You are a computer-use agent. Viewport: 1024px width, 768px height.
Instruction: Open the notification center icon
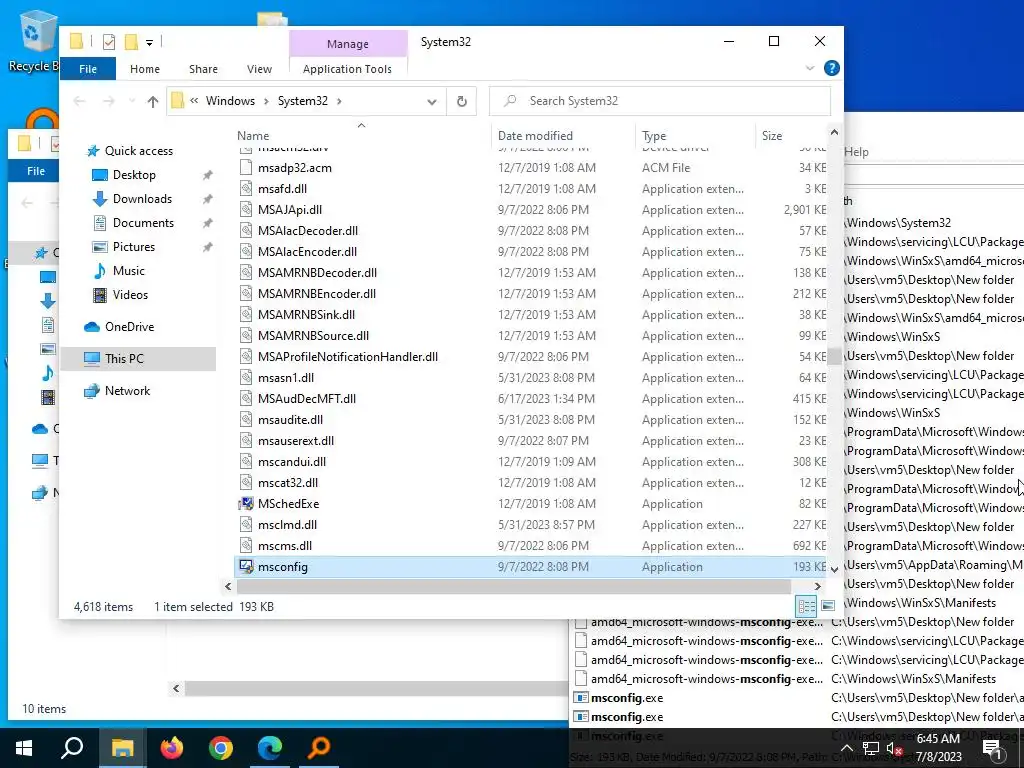992,748
